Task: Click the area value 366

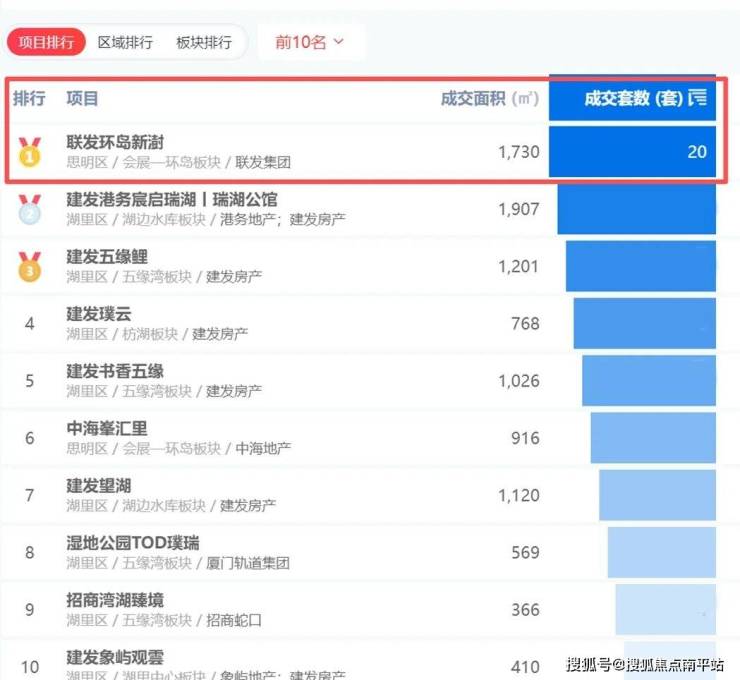Action: (525, 610)
